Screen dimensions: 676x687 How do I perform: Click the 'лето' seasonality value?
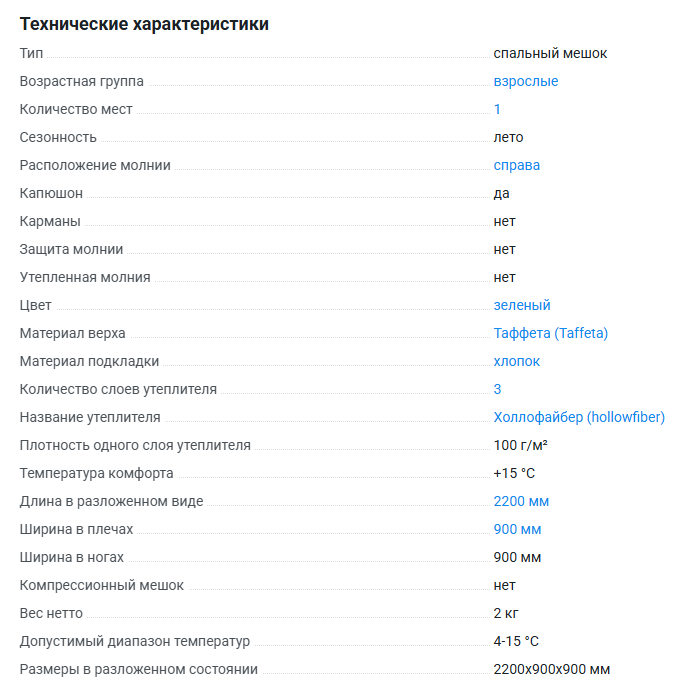point(508,137)
